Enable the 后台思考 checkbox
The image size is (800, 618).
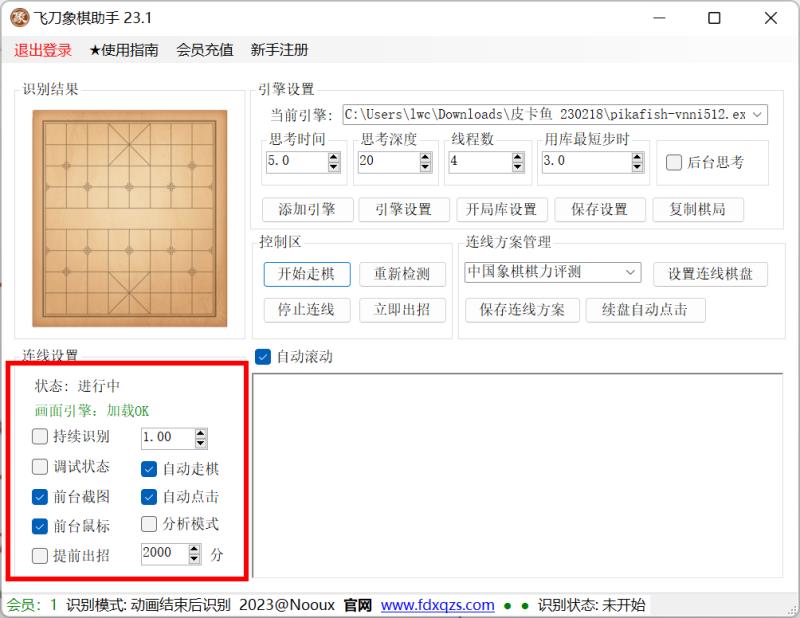tap(674, 162)
